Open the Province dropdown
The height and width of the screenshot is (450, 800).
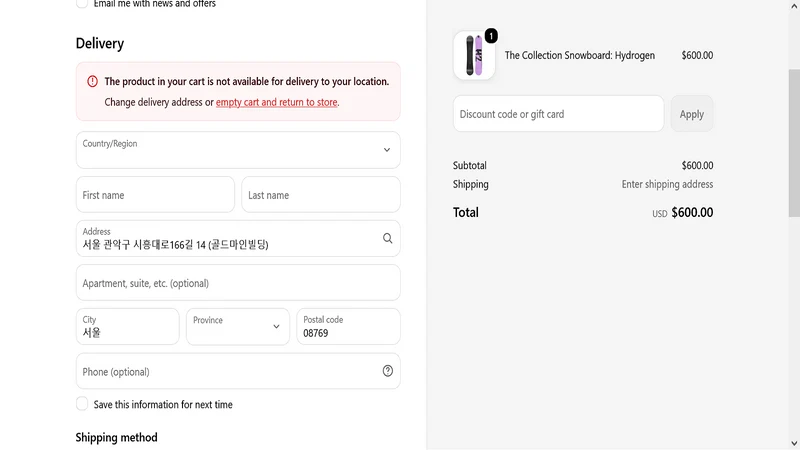tap(238, 327)
